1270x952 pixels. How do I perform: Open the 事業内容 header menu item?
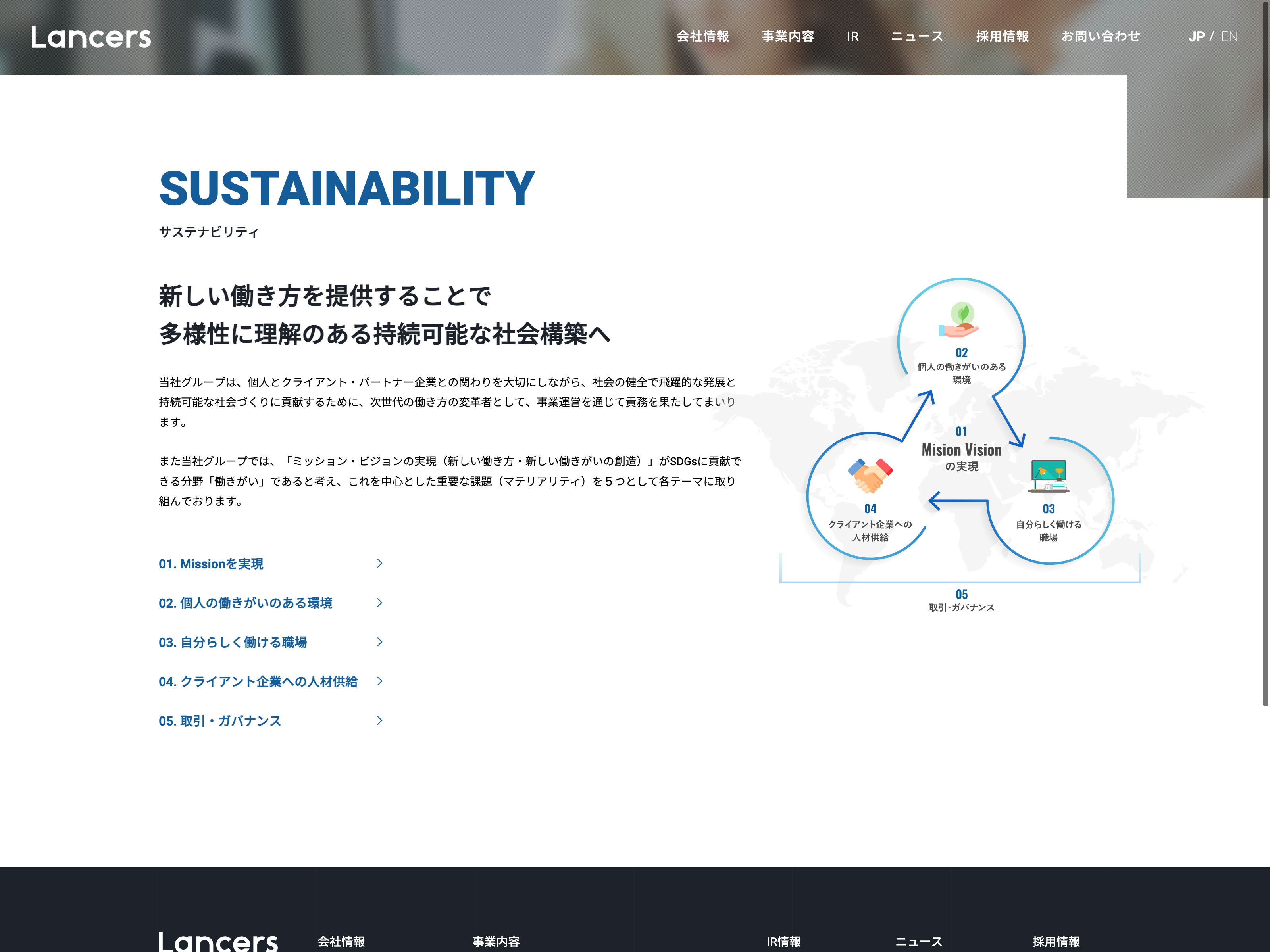coord(788,37)
